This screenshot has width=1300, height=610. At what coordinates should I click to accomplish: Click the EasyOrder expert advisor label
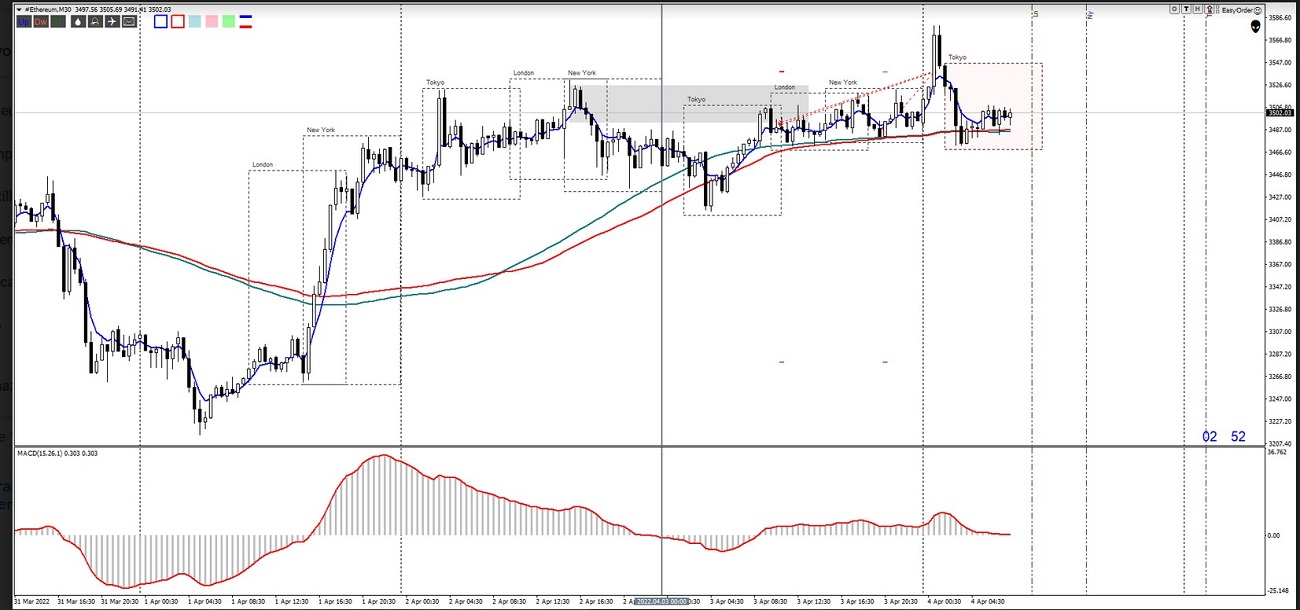(x=1237, y=9)
